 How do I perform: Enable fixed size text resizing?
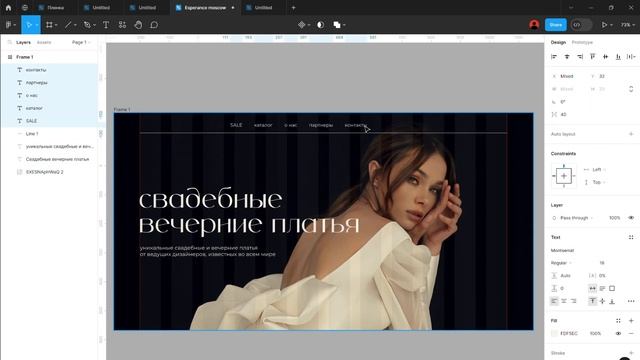click(612, 289)
